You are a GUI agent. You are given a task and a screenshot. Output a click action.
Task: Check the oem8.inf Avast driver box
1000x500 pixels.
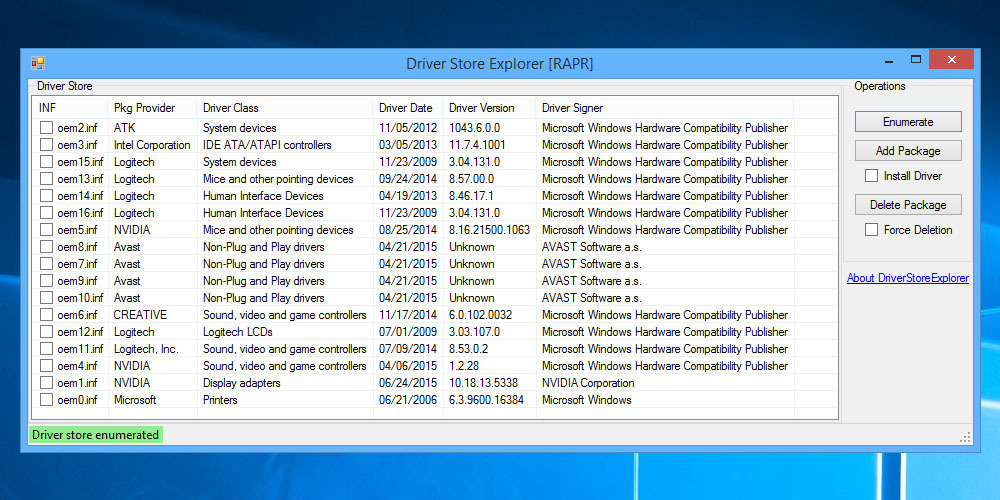[x=47, y=247]
